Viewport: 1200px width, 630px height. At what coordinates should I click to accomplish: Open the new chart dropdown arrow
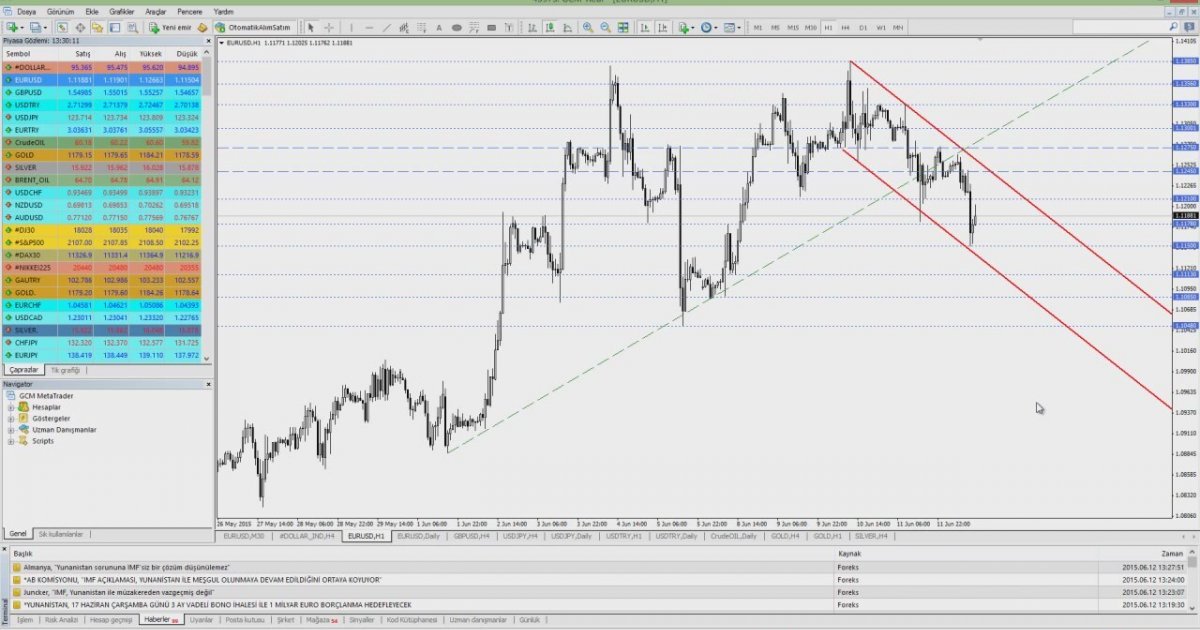pos(22,27)
